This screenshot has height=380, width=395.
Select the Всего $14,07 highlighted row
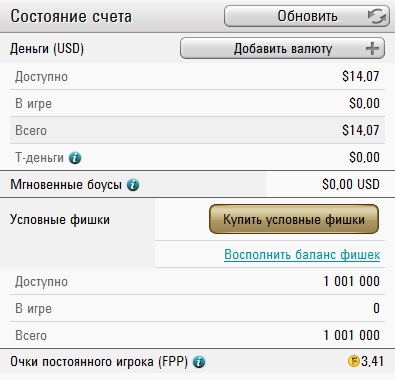[197, 130]
